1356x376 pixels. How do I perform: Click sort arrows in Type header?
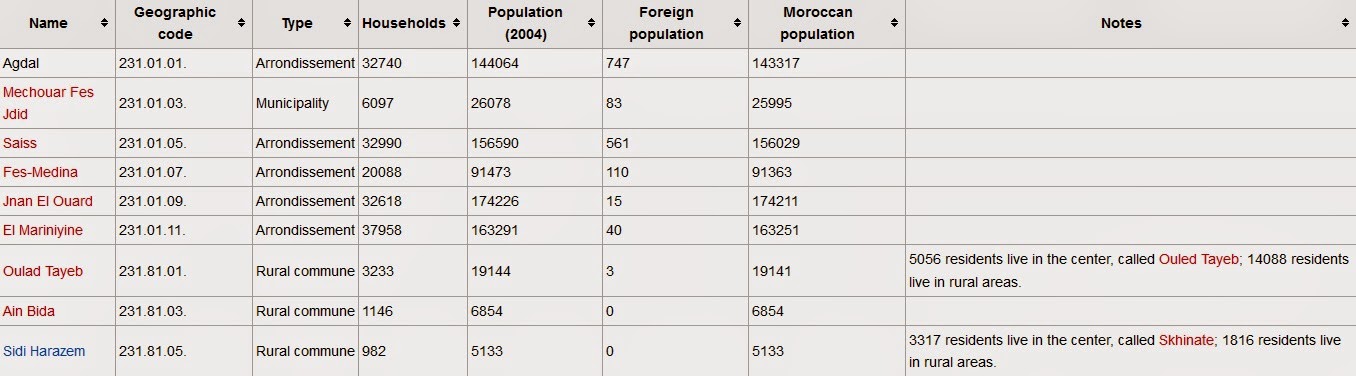[347, 23]
